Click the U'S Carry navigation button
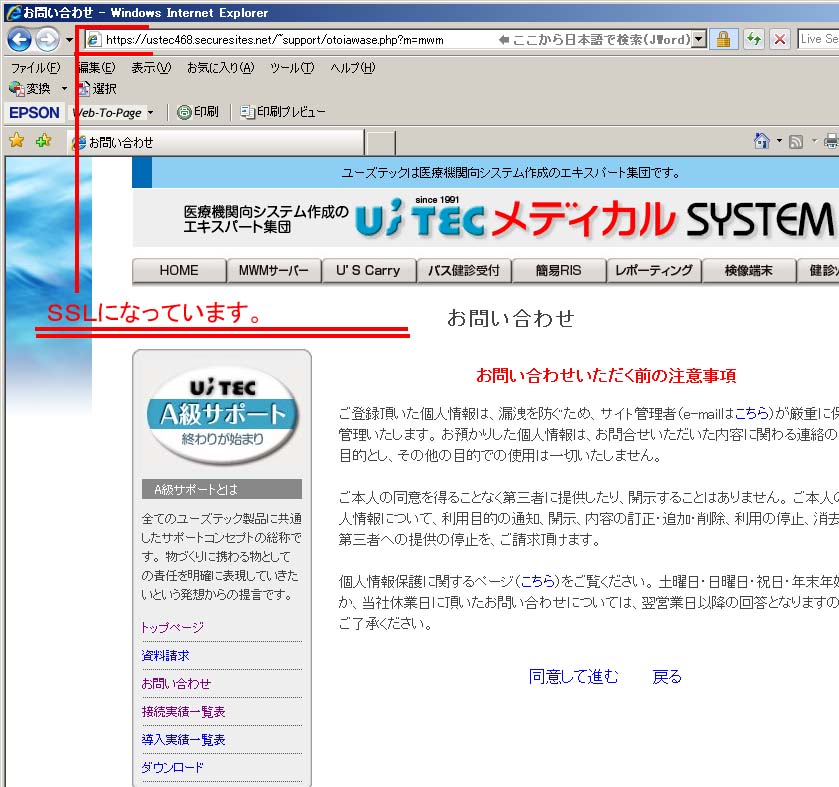Image resolution: width=839 pixels, height=787 pixels. pyautogui.click(x=368, y=271)
